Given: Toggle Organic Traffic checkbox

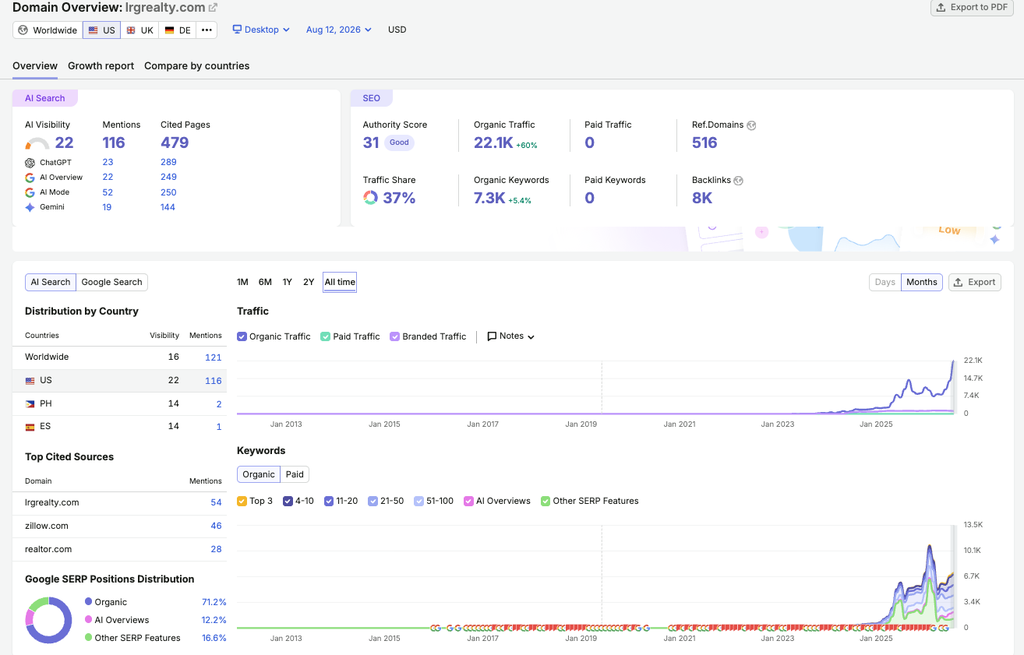Looking at the screenshot, I should coord(242,336).
